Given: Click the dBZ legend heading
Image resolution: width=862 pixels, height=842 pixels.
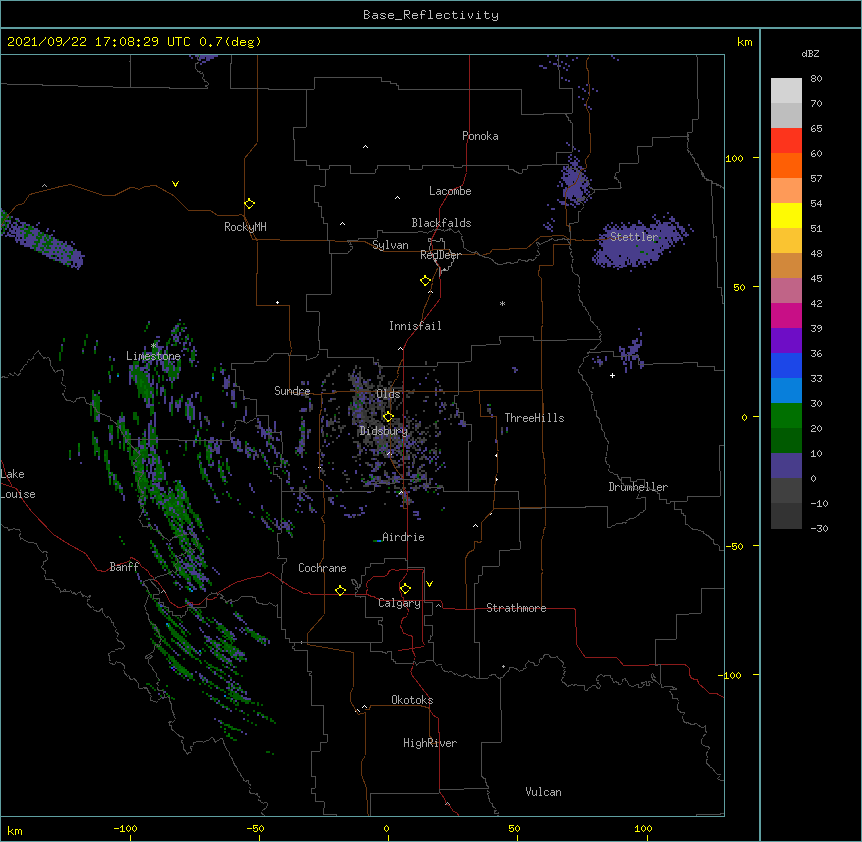Looking at the screenshot, I should click(810, 53).
